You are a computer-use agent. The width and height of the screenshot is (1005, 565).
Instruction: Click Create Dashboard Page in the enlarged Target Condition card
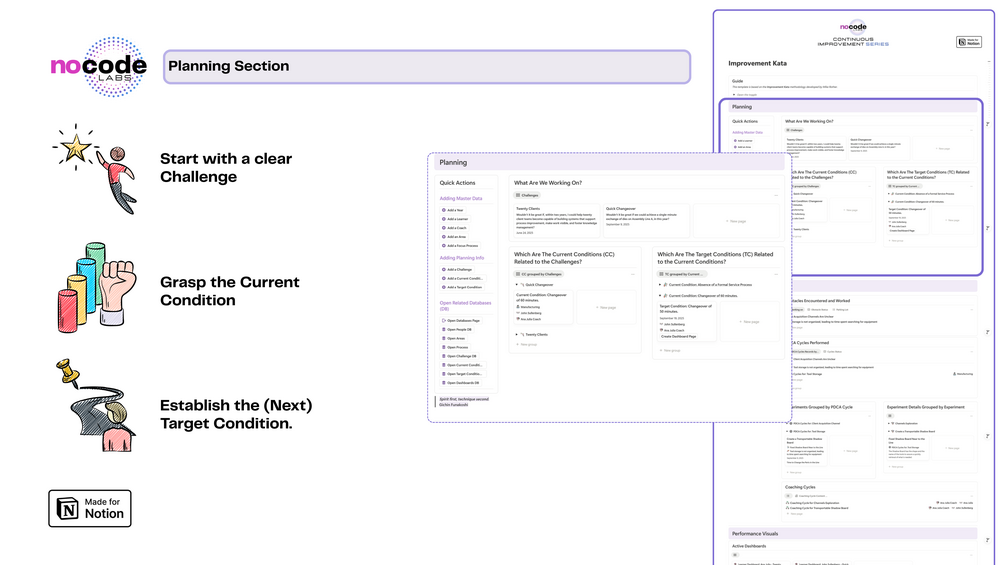[x=679, y=336]
